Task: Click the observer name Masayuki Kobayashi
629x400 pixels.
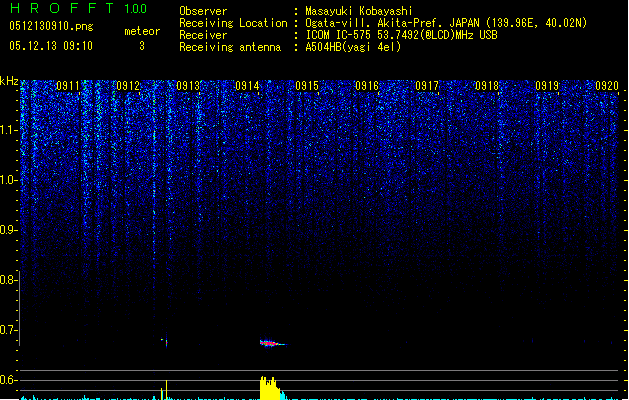Action: (359, 11)
